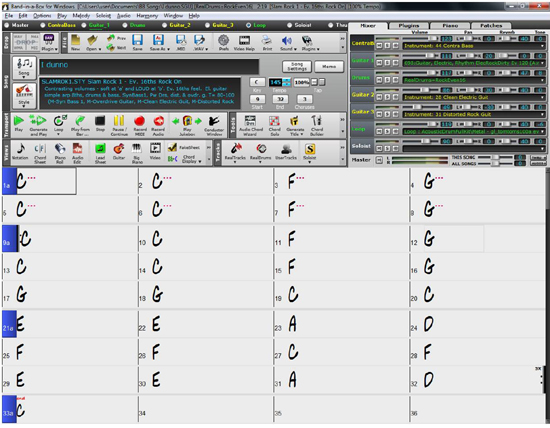Click the New song icon
Image resolution: width=550 pixels, height=428 pixels.
(75, 42)
